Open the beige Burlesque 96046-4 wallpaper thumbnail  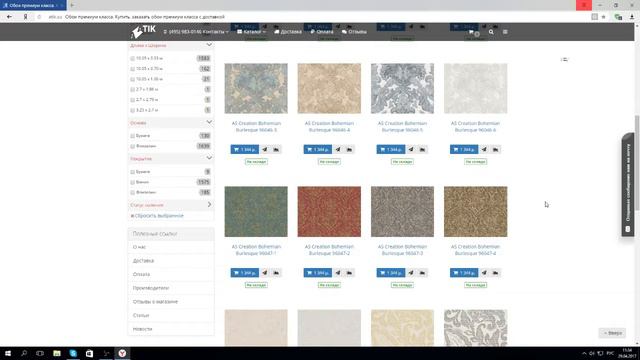click(329, 88)
